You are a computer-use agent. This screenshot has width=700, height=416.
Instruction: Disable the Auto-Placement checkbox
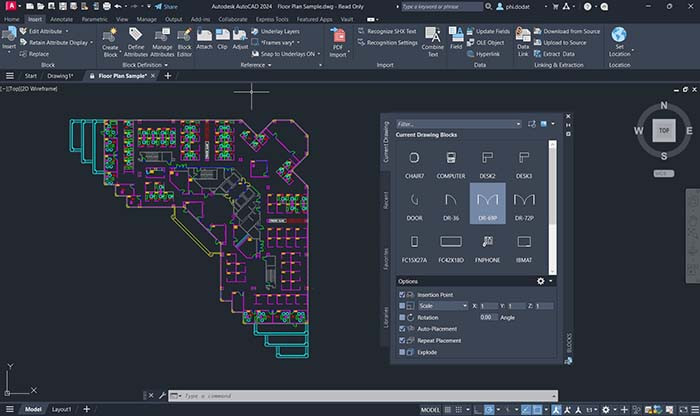[403, 328]
